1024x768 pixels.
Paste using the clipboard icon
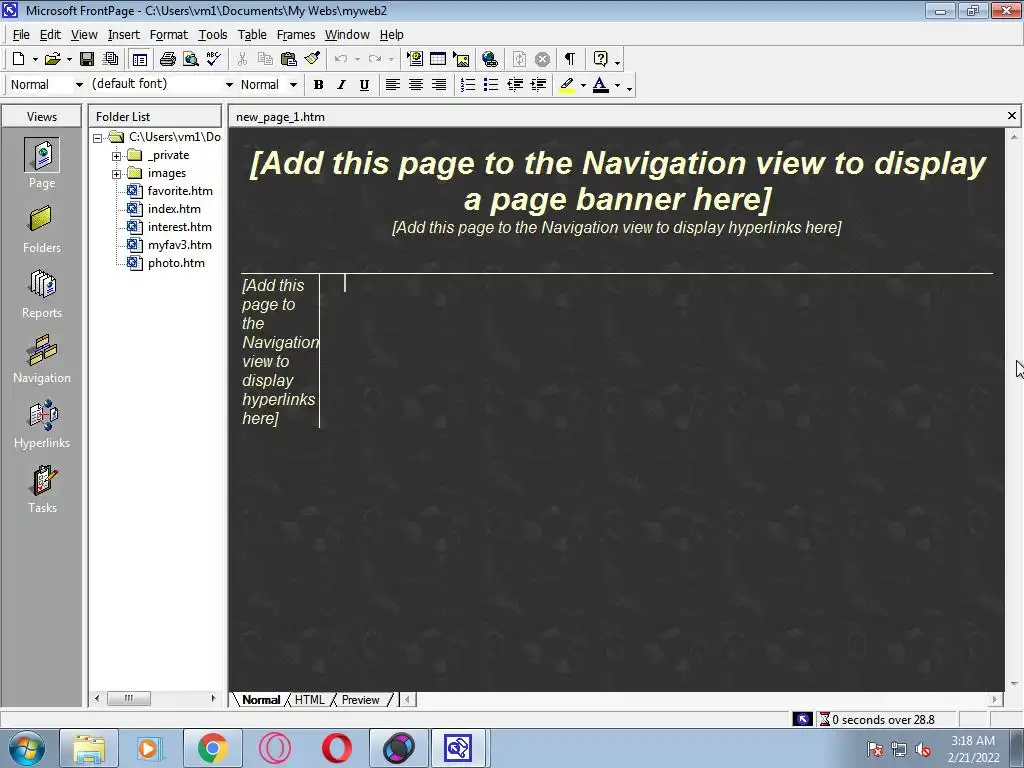(289, 59)
